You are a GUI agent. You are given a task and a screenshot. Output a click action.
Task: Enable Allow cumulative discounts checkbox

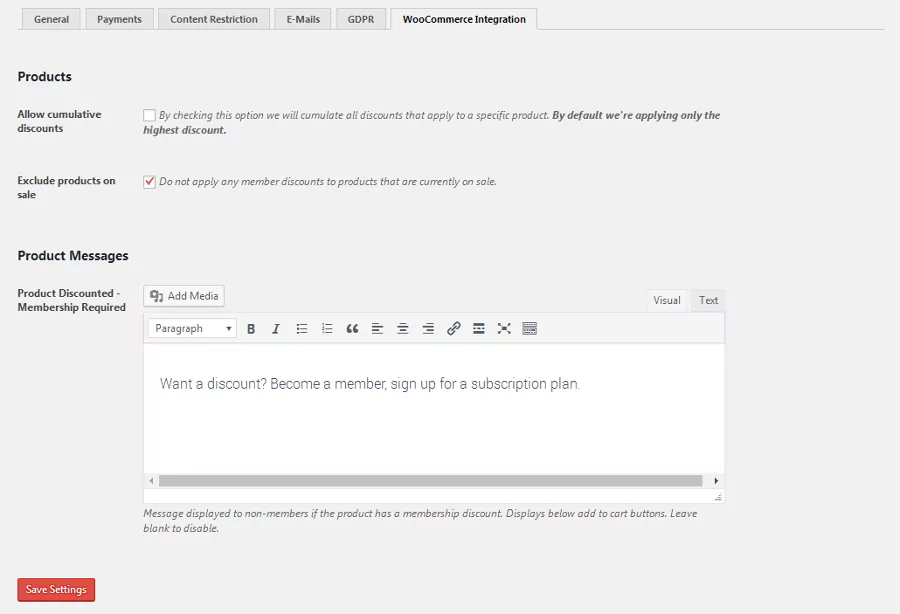149,116
